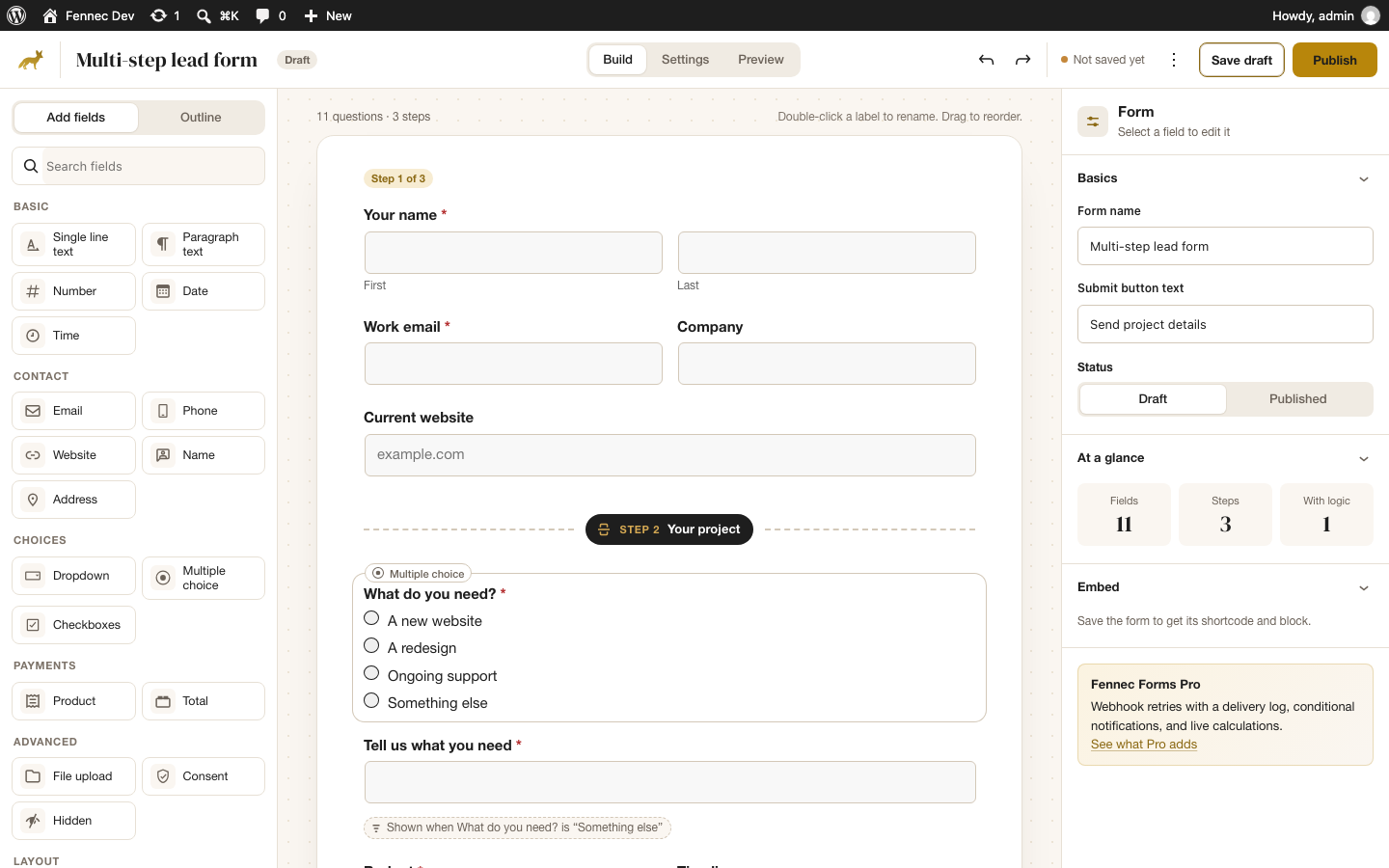Add a Single line text field

click(x=74, y=245)
